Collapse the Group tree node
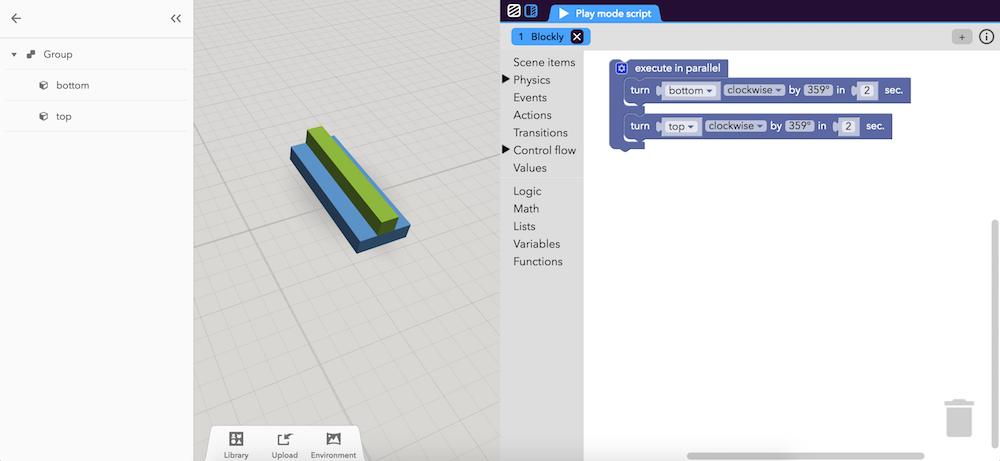1000x461 pixels. (14, 55)
